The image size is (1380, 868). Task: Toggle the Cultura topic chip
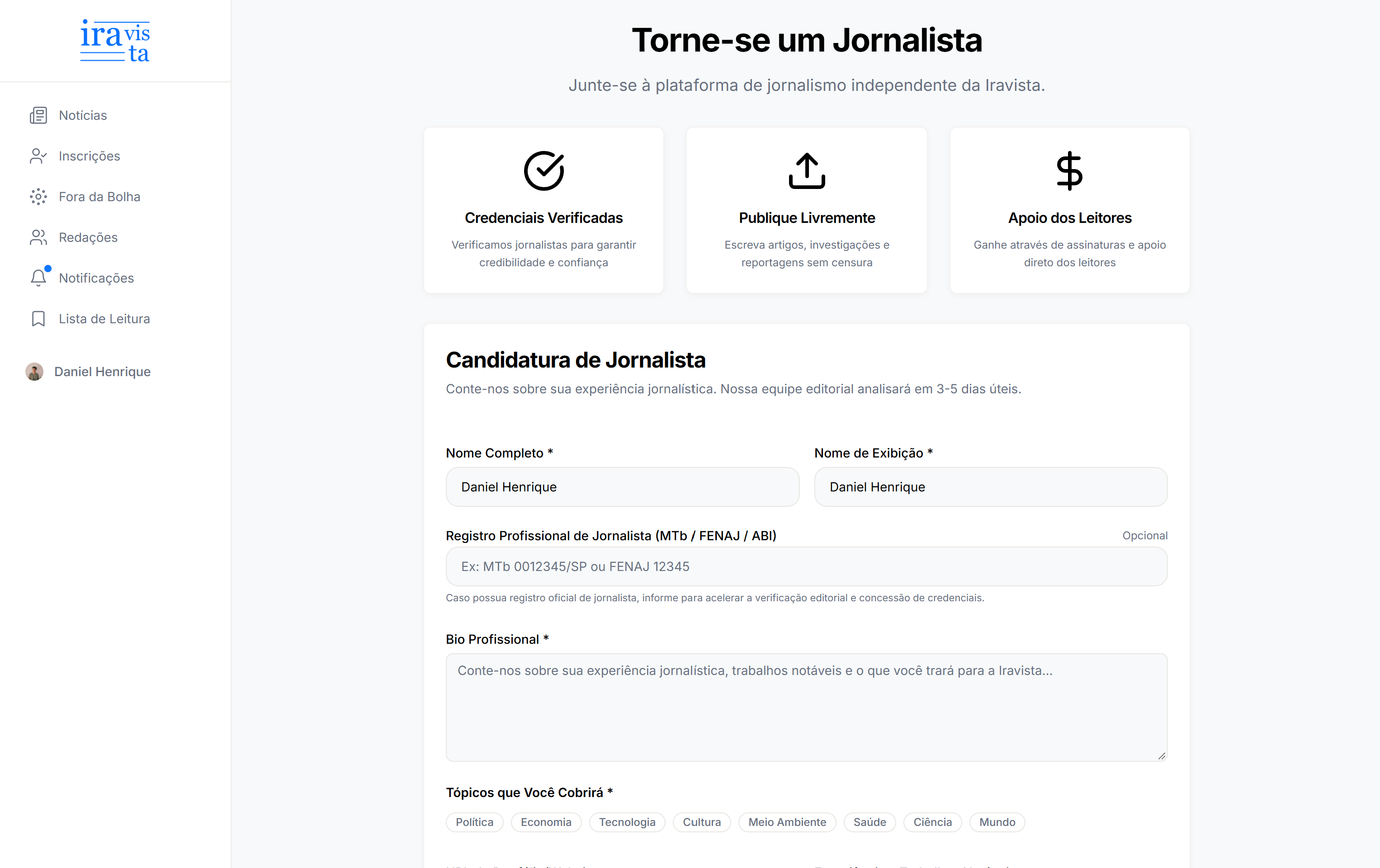click(701, 822)
